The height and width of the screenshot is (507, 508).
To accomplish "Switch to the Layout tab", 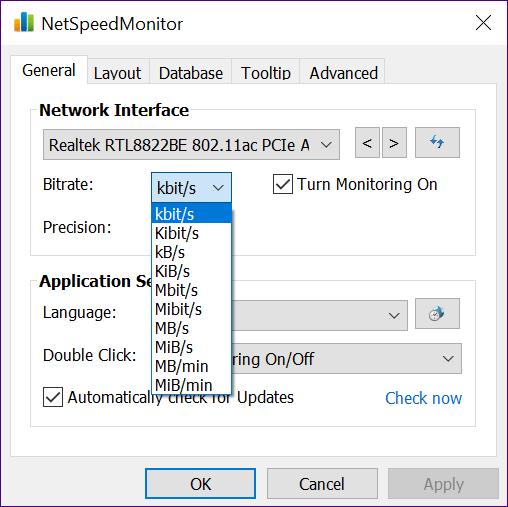I will (118, 73).
